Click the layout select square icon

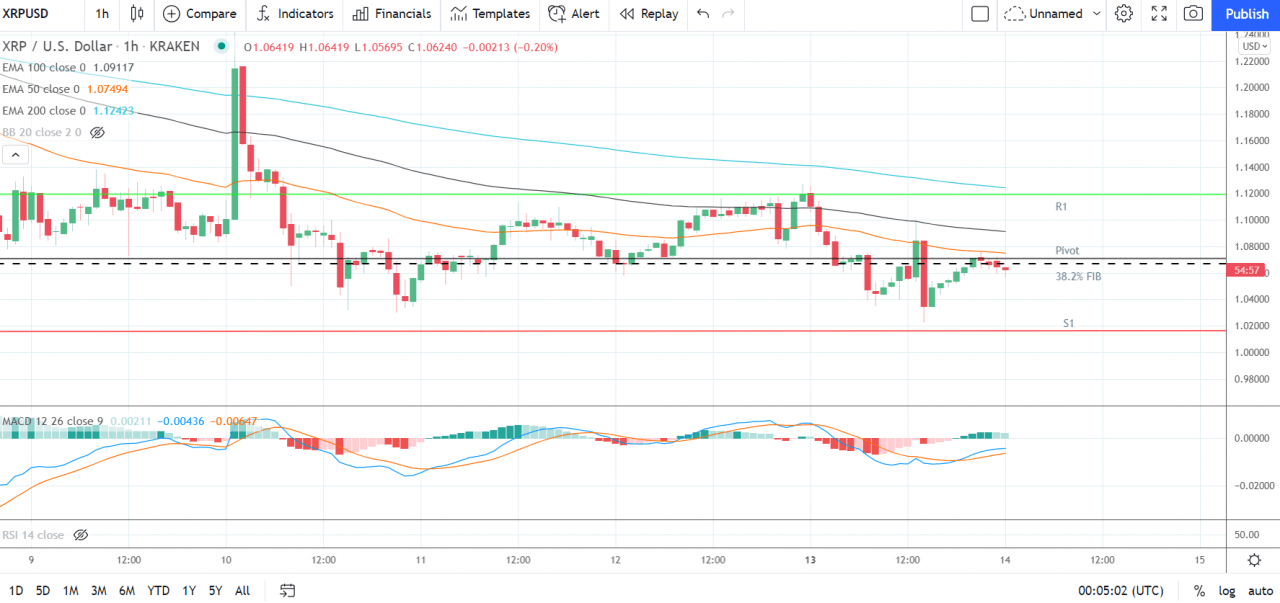point(980,14)
